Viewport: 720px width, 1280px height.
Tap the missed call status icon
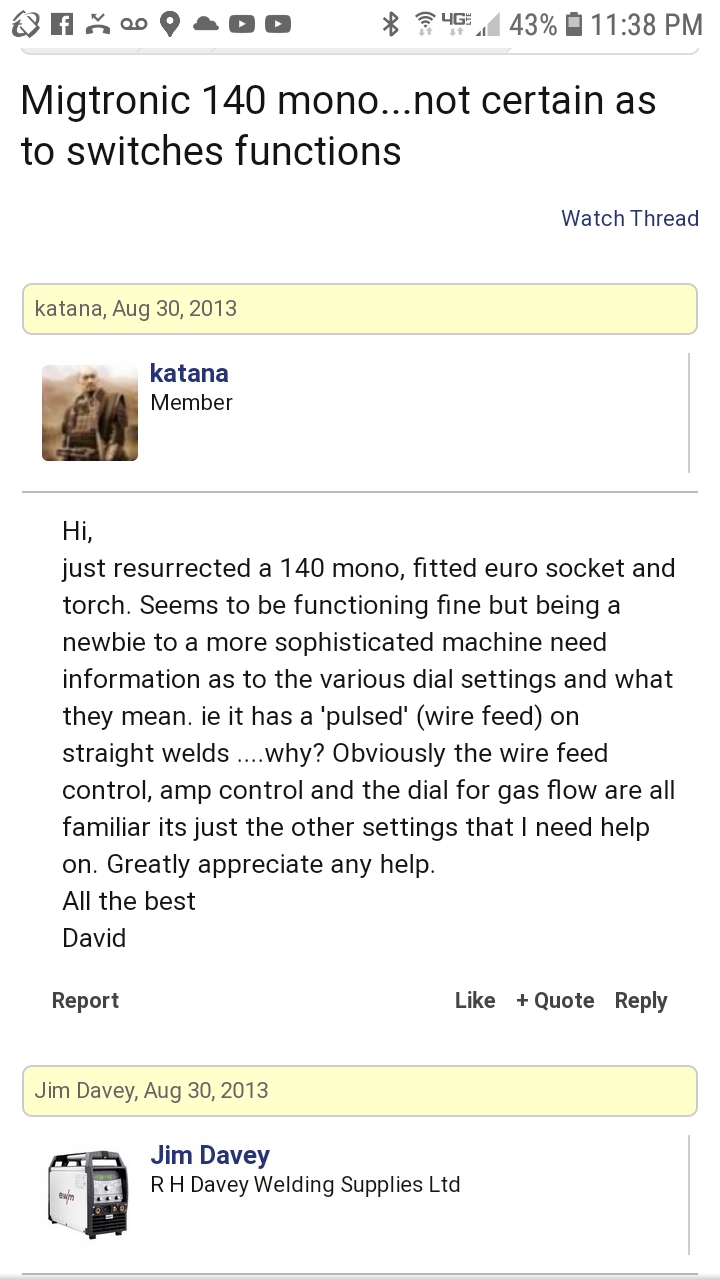point(98,23)
